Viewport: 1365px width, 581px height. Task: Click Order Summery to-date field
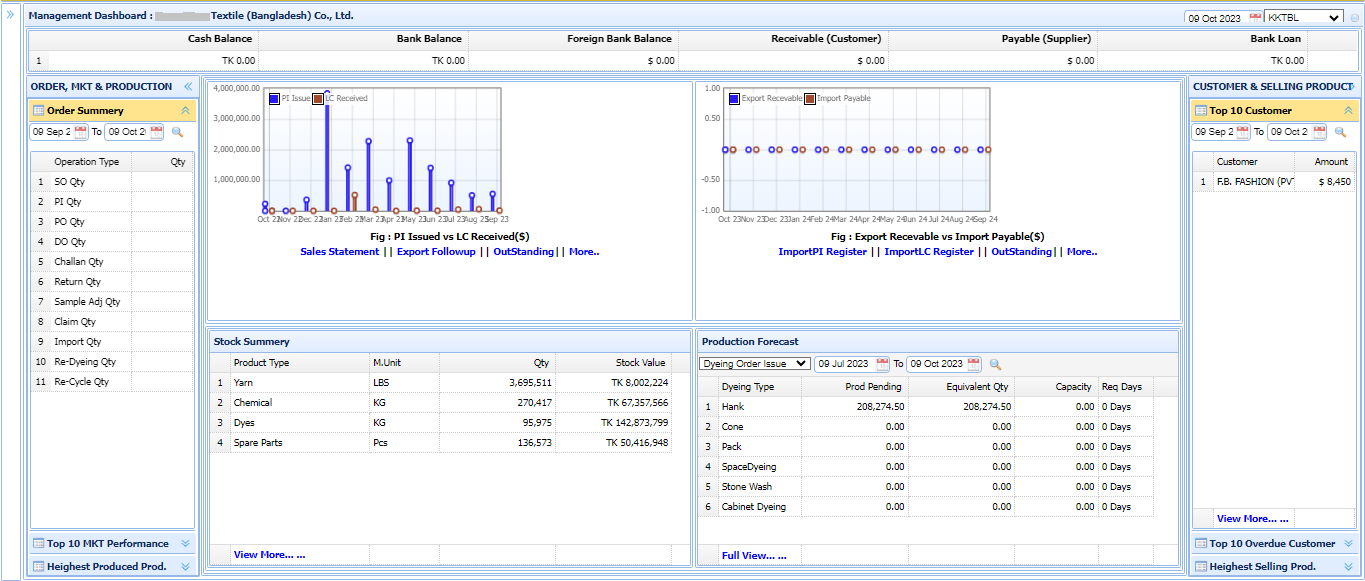point(127,132)
